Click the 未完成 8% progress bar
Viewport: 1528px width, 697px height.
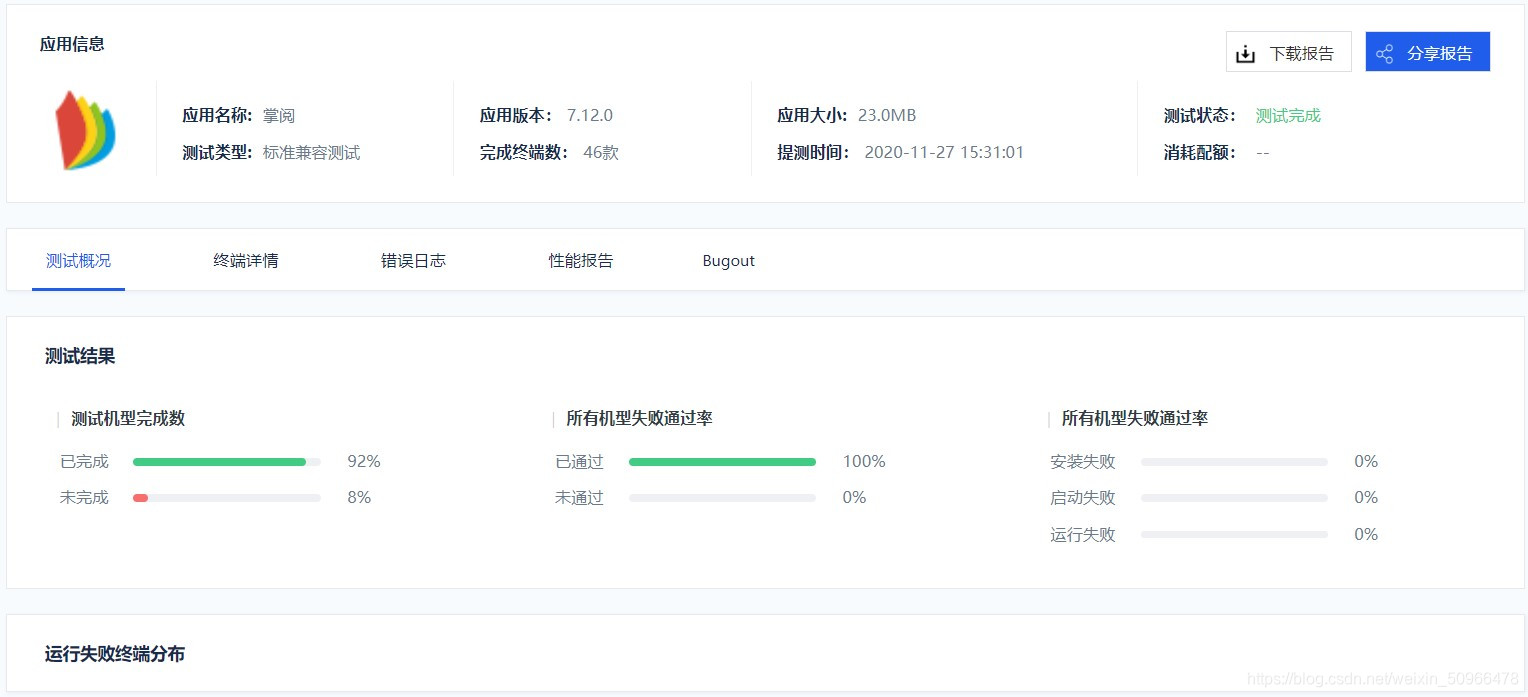[x=227, y=498]
